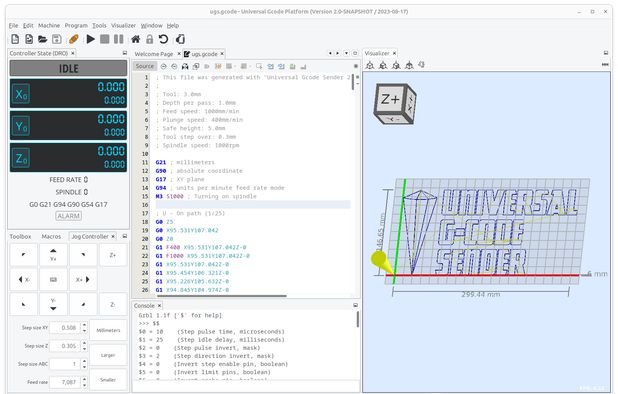Open the Help menu
Image resolution: width=618 pixels, height=394 pixels.
click(173, 25)
